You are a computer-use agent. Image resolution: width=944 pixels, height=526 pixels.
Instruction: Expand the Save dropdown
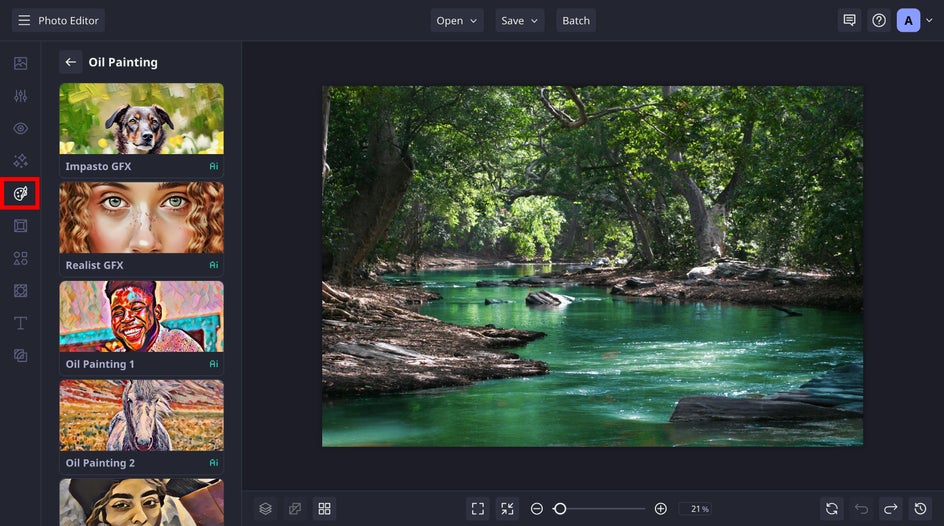click(520, 20)
